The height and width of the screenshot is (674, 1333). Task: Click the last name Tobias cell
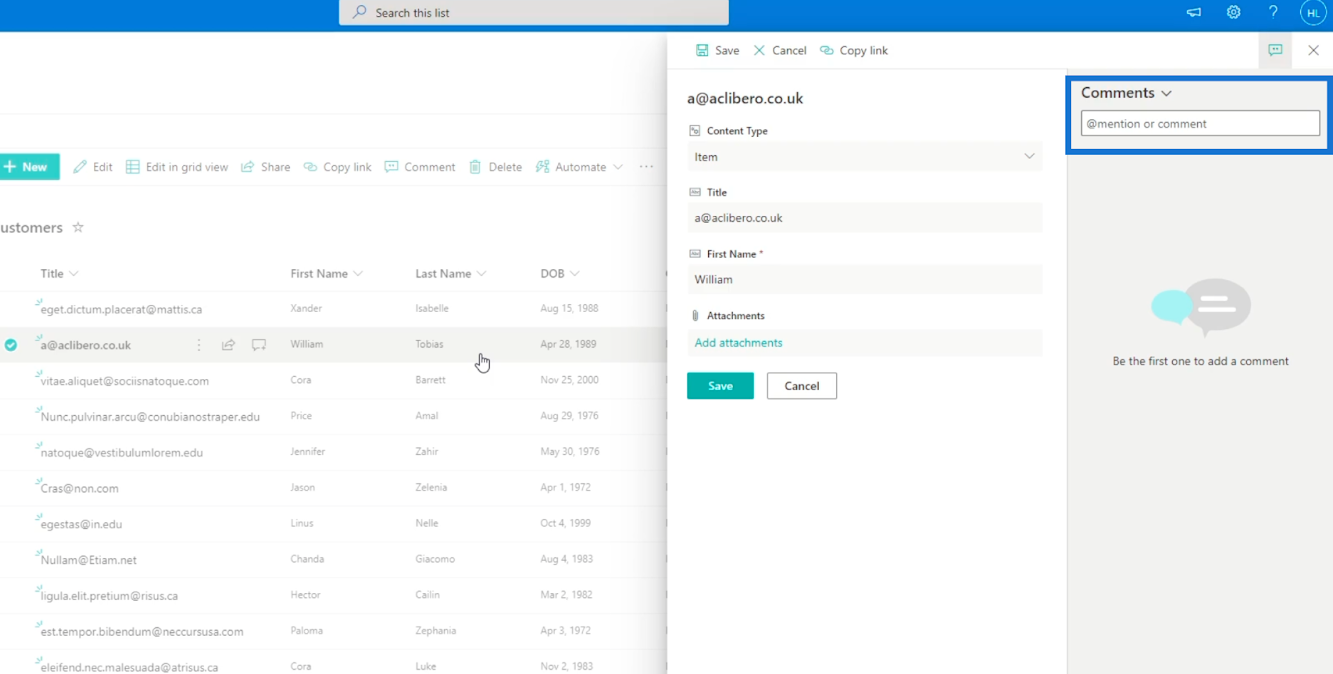(429, 344)
